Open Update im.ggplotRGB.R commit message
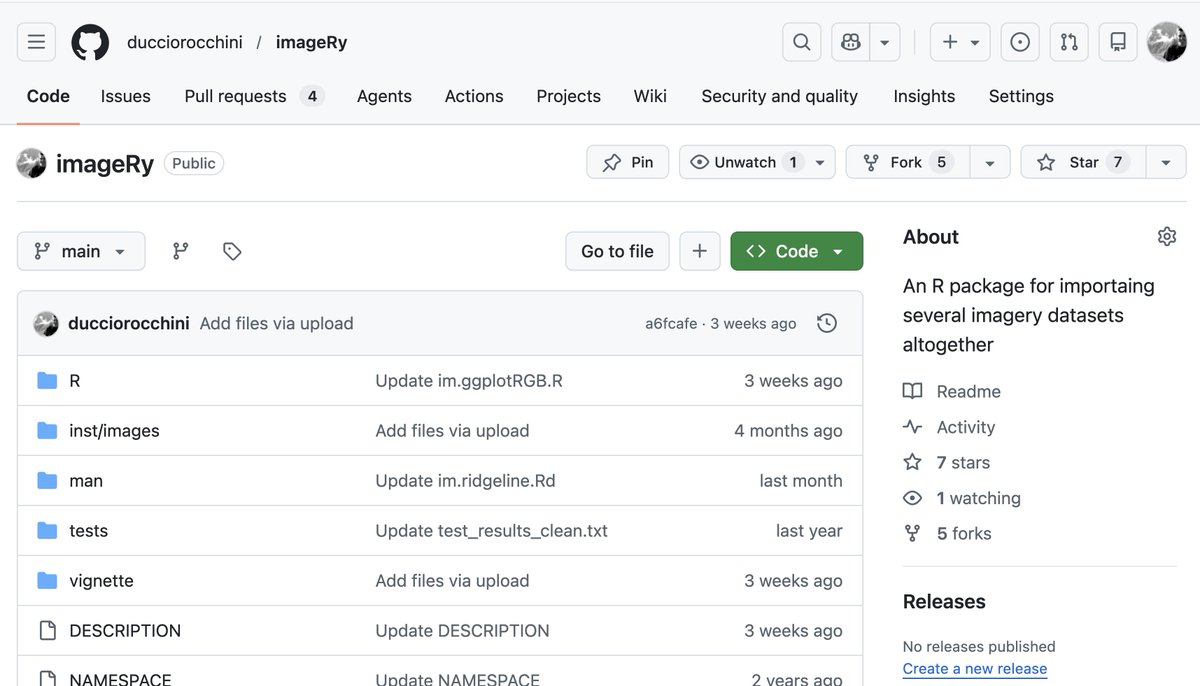This screenshot has width=1200, height=686. point(469,381)
